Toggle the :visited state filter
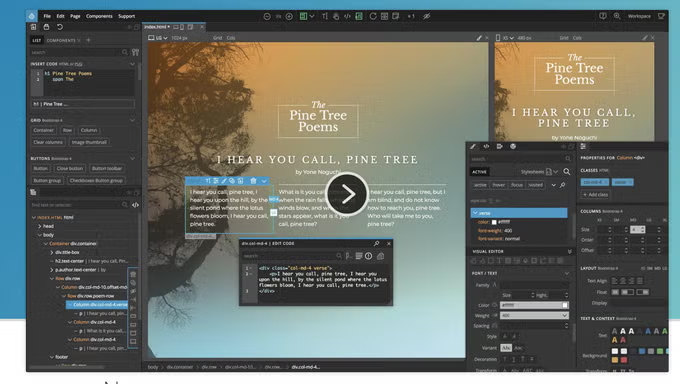Viewport: 680px width, 384px height. tap(536, 185)
